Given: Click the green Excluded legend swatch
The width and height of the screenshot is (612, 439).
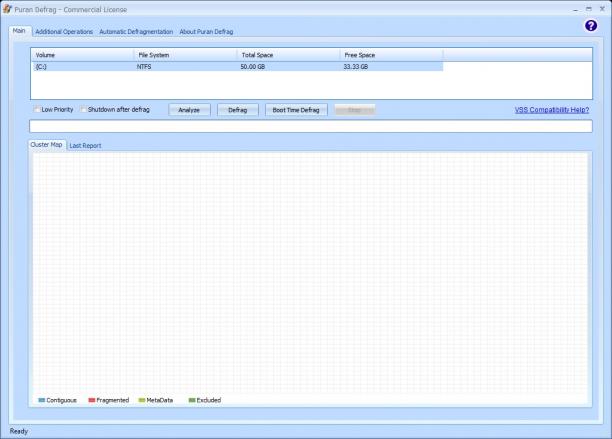Looking at the screenshot, I should (192, 400).
